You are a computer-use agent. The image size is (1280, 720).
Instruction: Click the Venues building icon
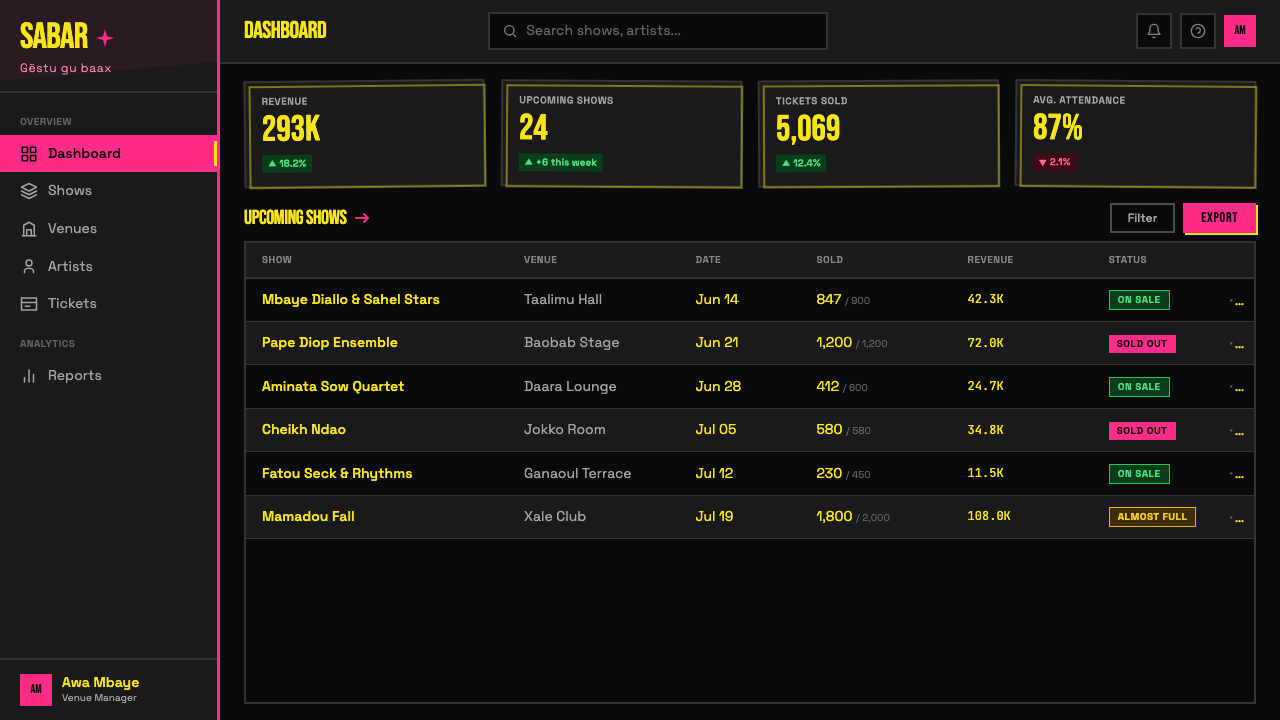tap(29, 229)
